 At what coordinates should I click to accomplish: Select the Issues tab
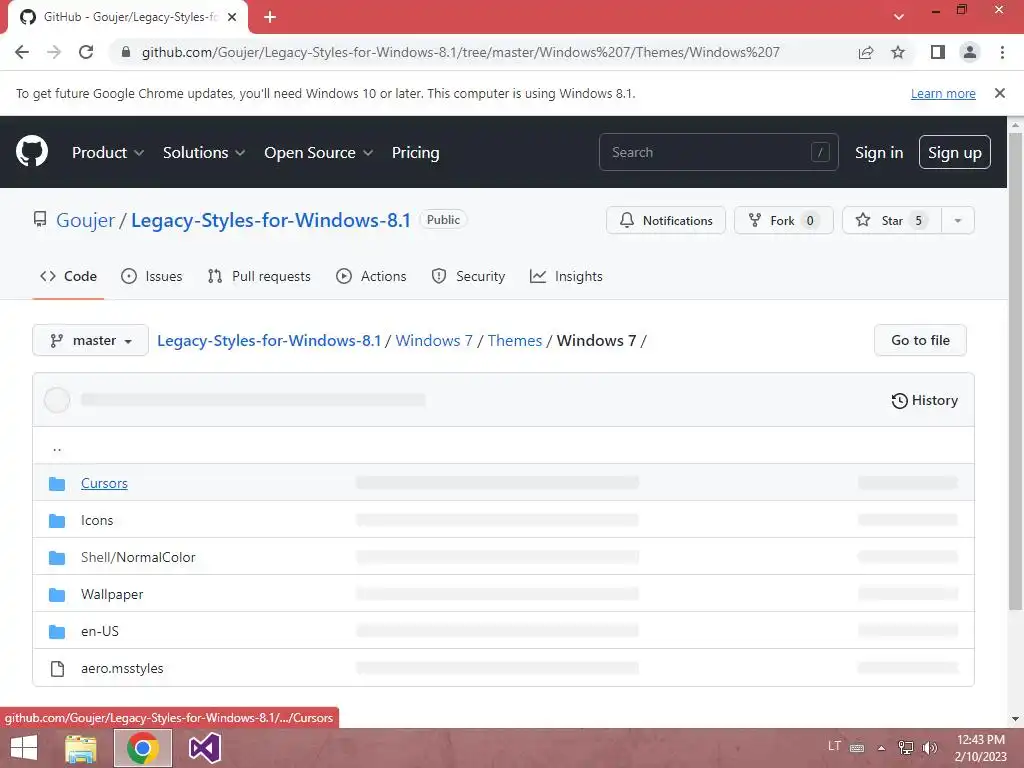152,276
